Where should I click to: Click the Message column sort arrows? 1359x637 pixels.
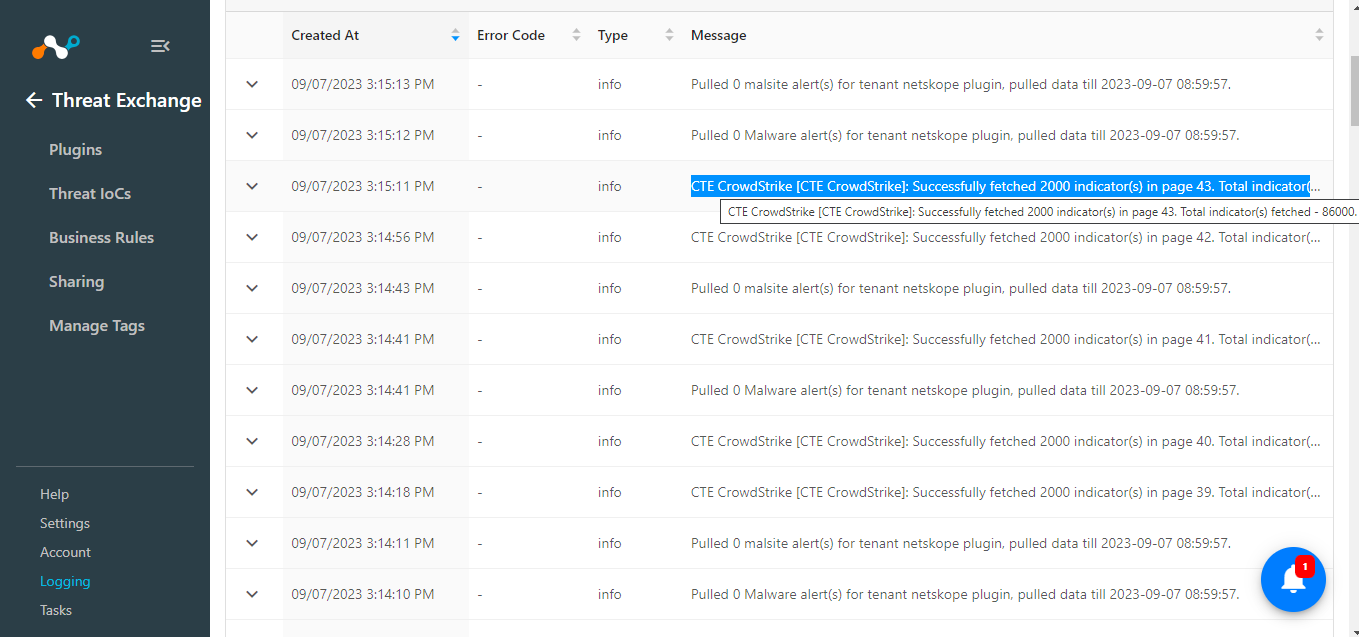tap(1319, 35)
